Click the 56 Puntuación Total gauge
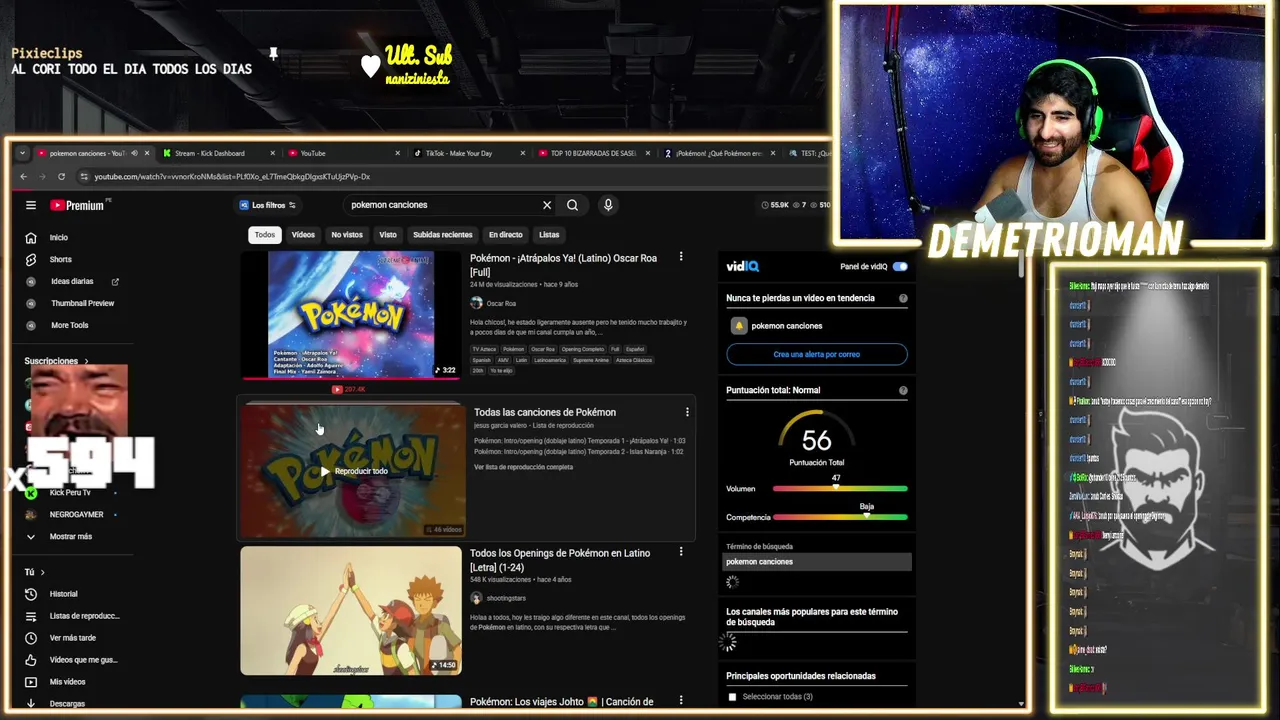Viewport: 1280px width, 720px height. tap(816, 438)
